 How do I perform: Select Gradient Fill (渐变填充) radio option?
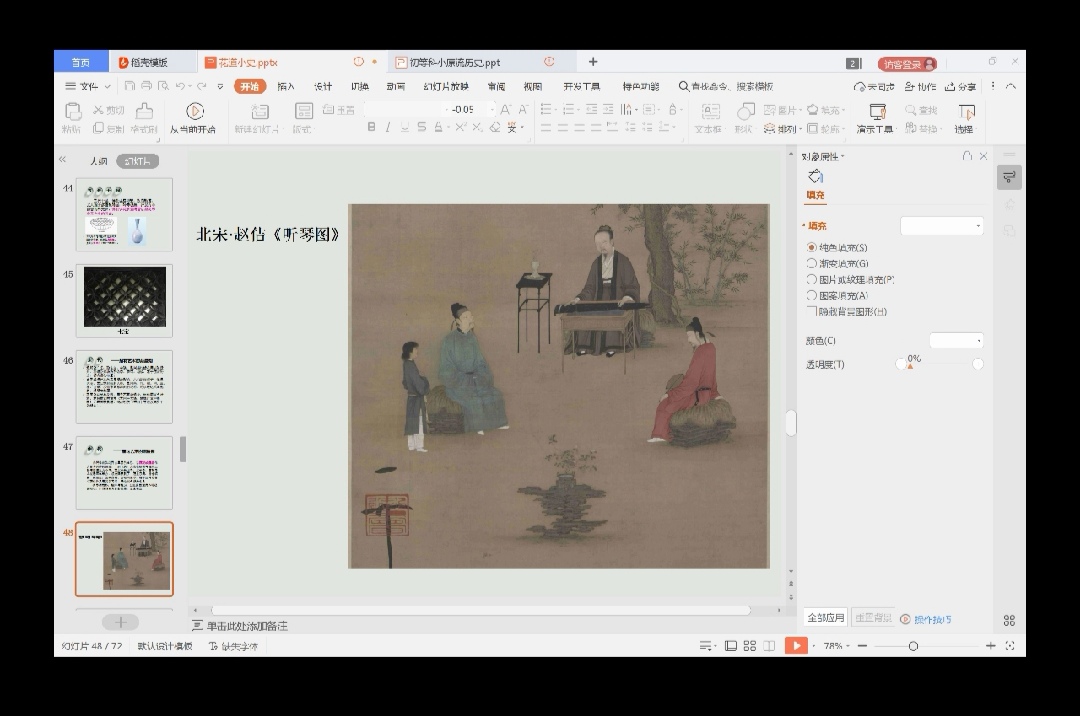coord(812,263)
